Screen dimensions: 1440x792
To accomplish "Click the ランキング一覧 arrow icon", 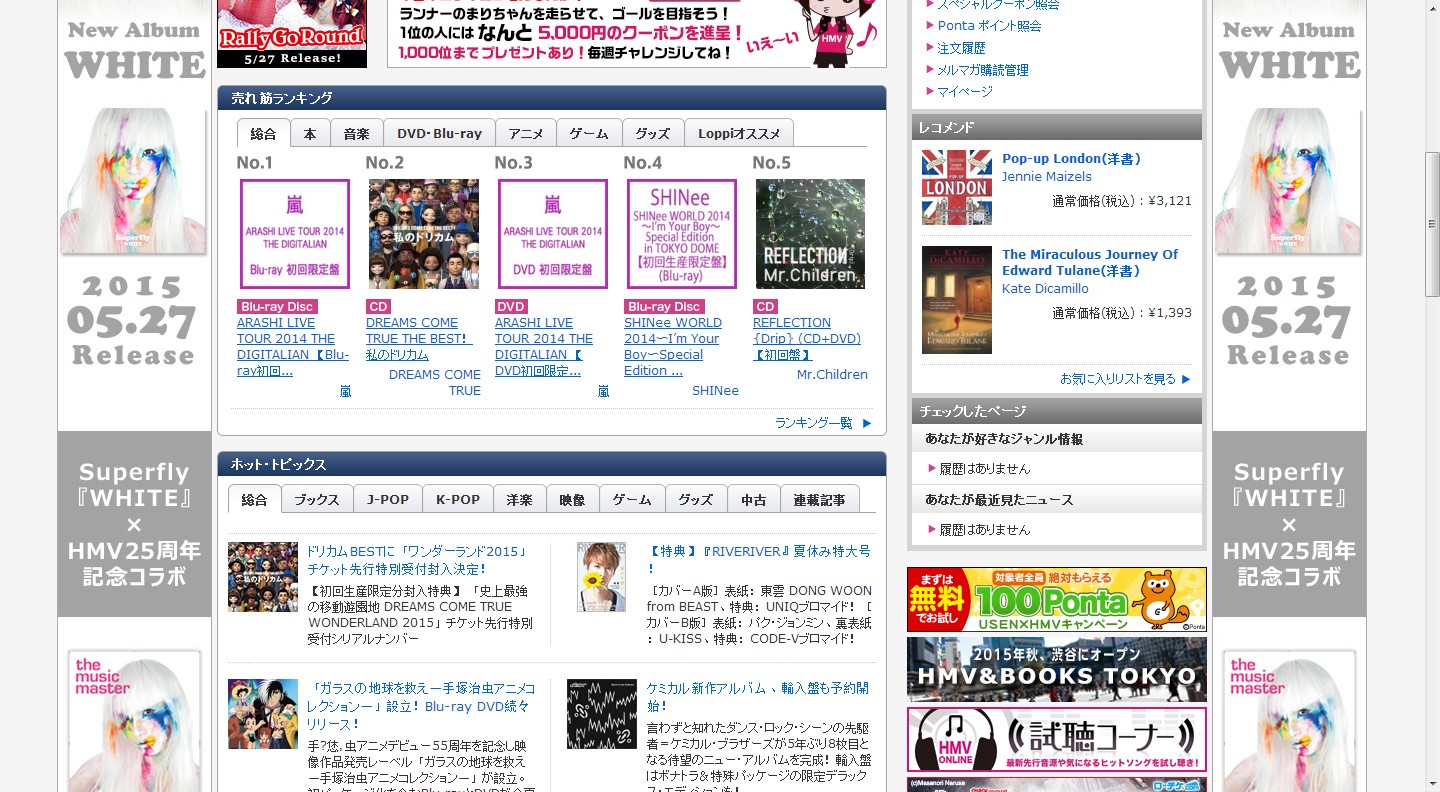I will coord(867,423).
